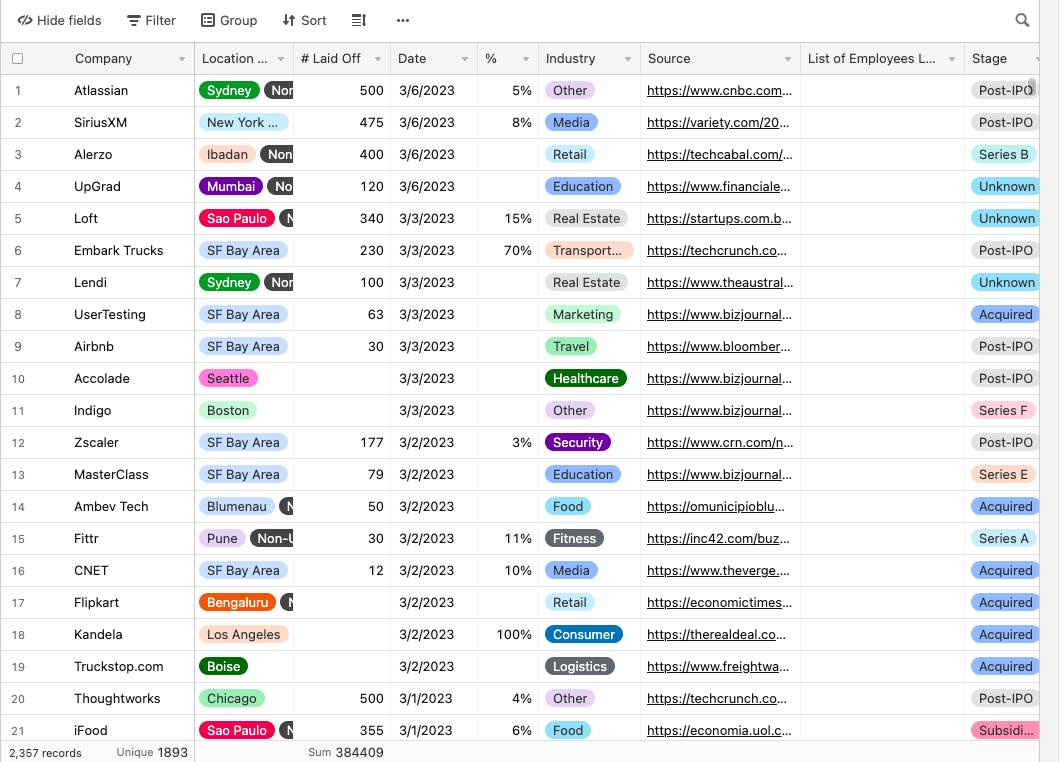Click the row height icon
Image resolution: width=1061 pixels, height=762 pixels.
[359, 20]
